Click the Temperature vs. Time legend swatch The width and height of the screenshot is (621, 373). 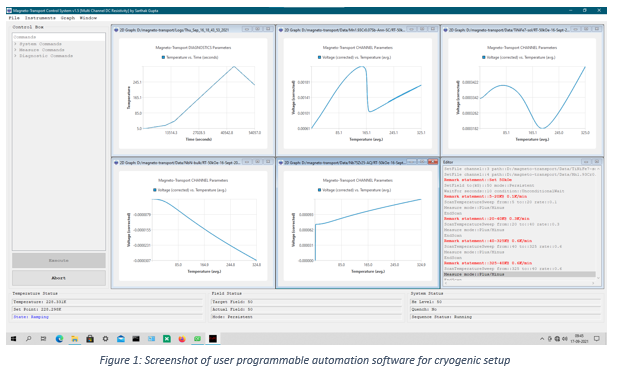click(163, 57)
